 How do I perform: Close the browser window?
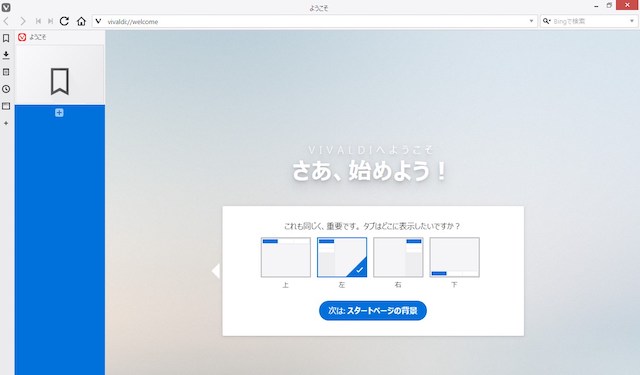628,5
